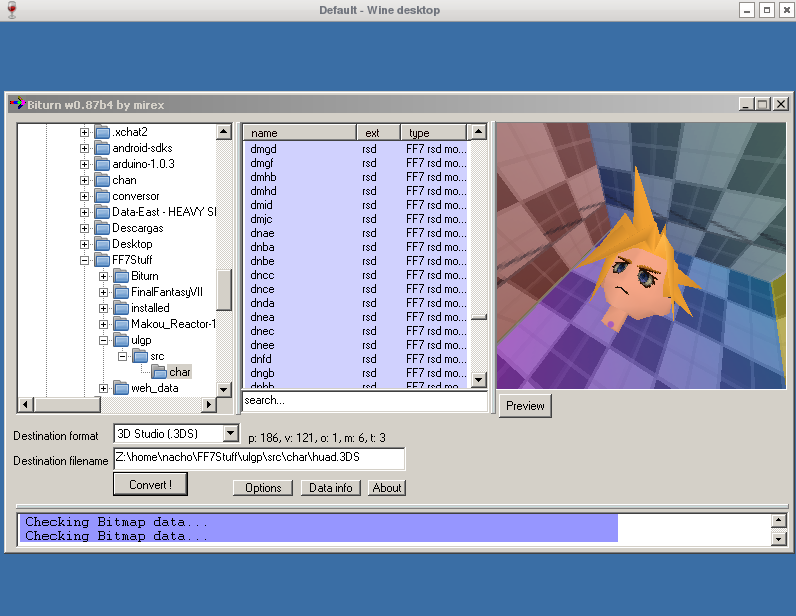796x616 pixels.
Task: Click the android-sdks folder icon
Action: coord(103,148)
